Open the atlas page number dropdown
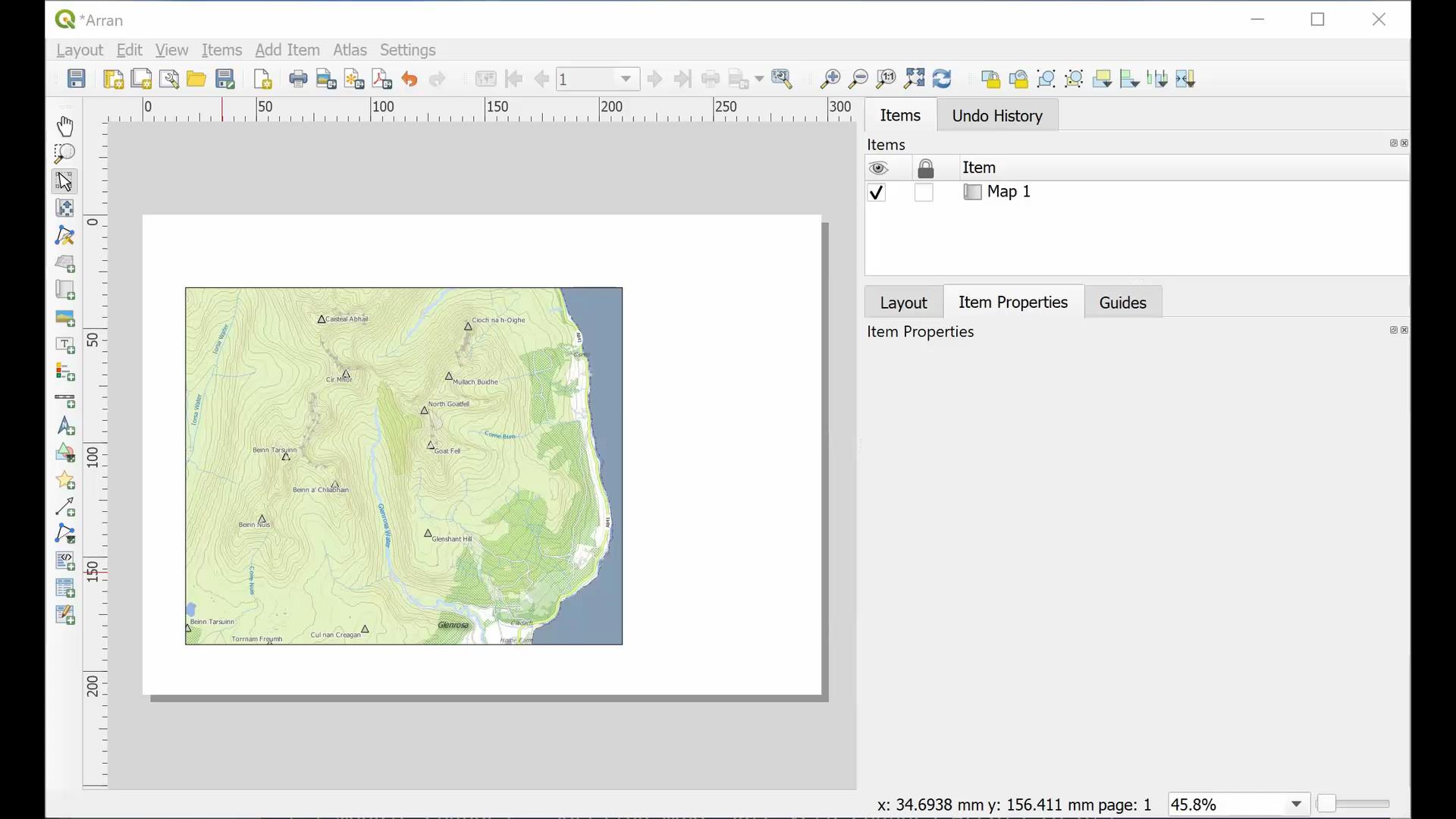Viewport: 1456px width, 819px height. (625, 79)
